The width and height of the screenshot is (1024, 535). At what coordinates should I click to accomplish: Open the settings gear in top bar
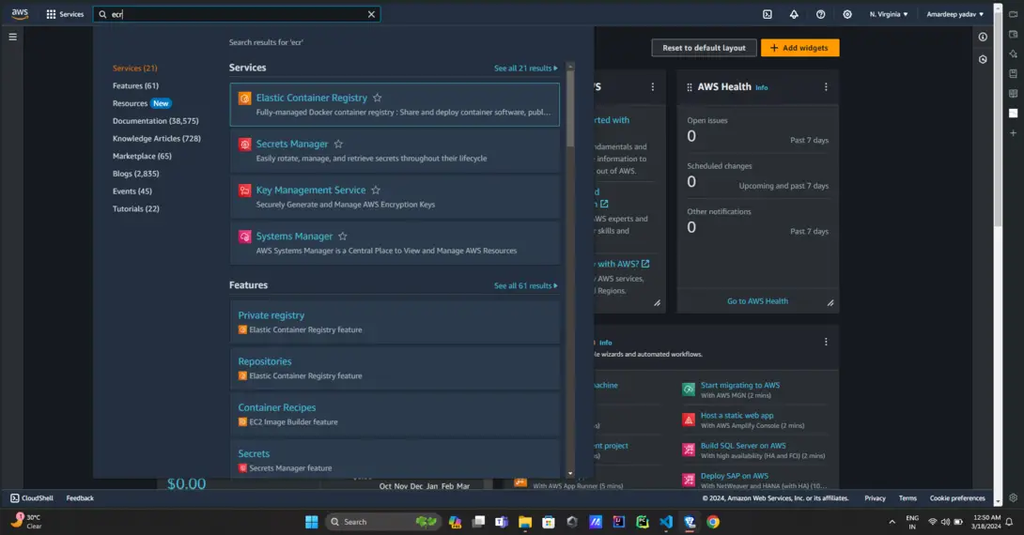pos(847,14)
